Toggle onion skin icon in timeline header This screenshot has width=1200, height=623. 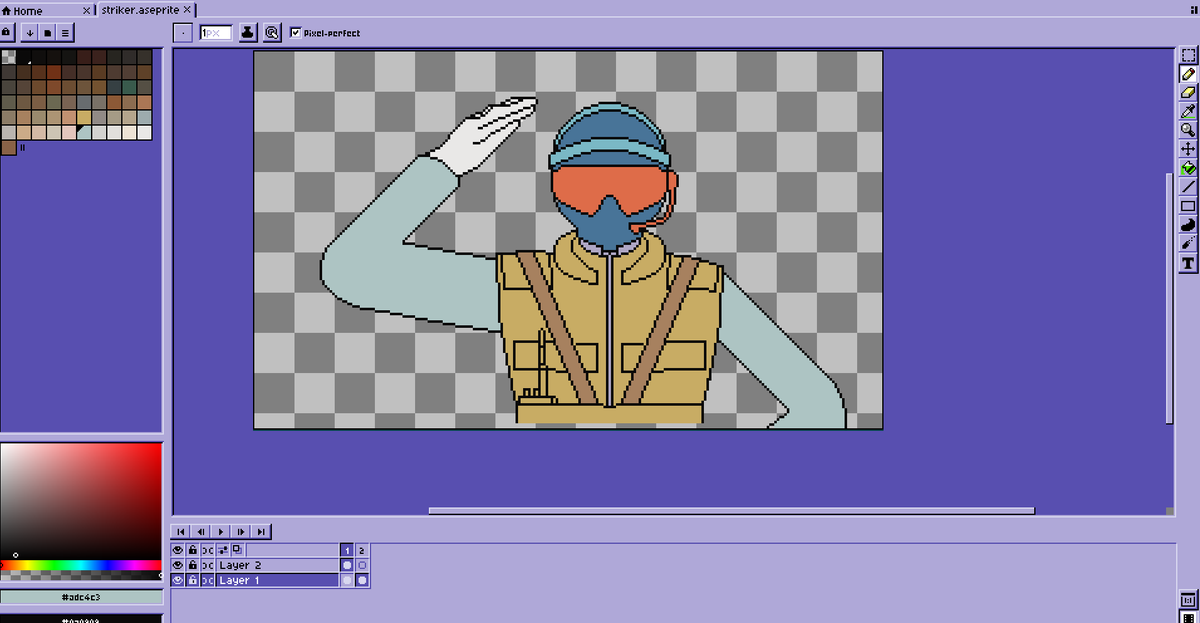(237, 550)
